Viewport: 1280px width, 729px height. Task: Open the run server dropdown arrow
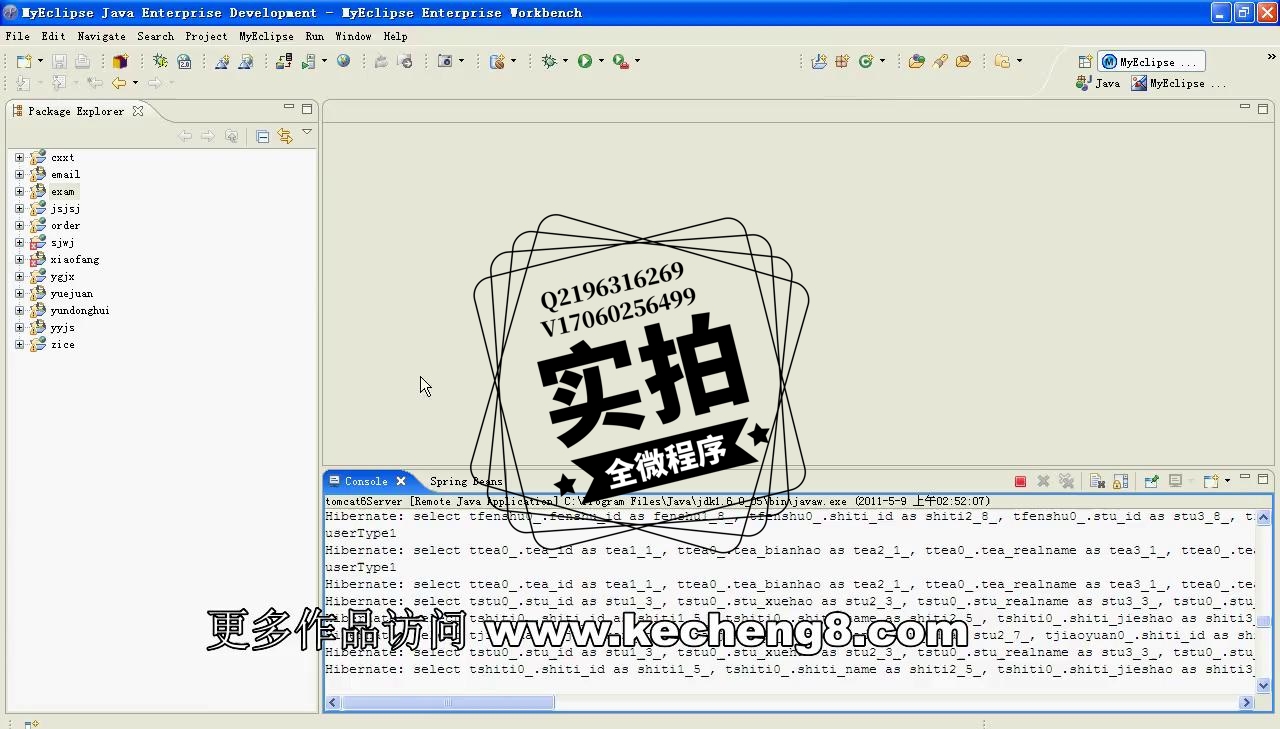point(324,61)
